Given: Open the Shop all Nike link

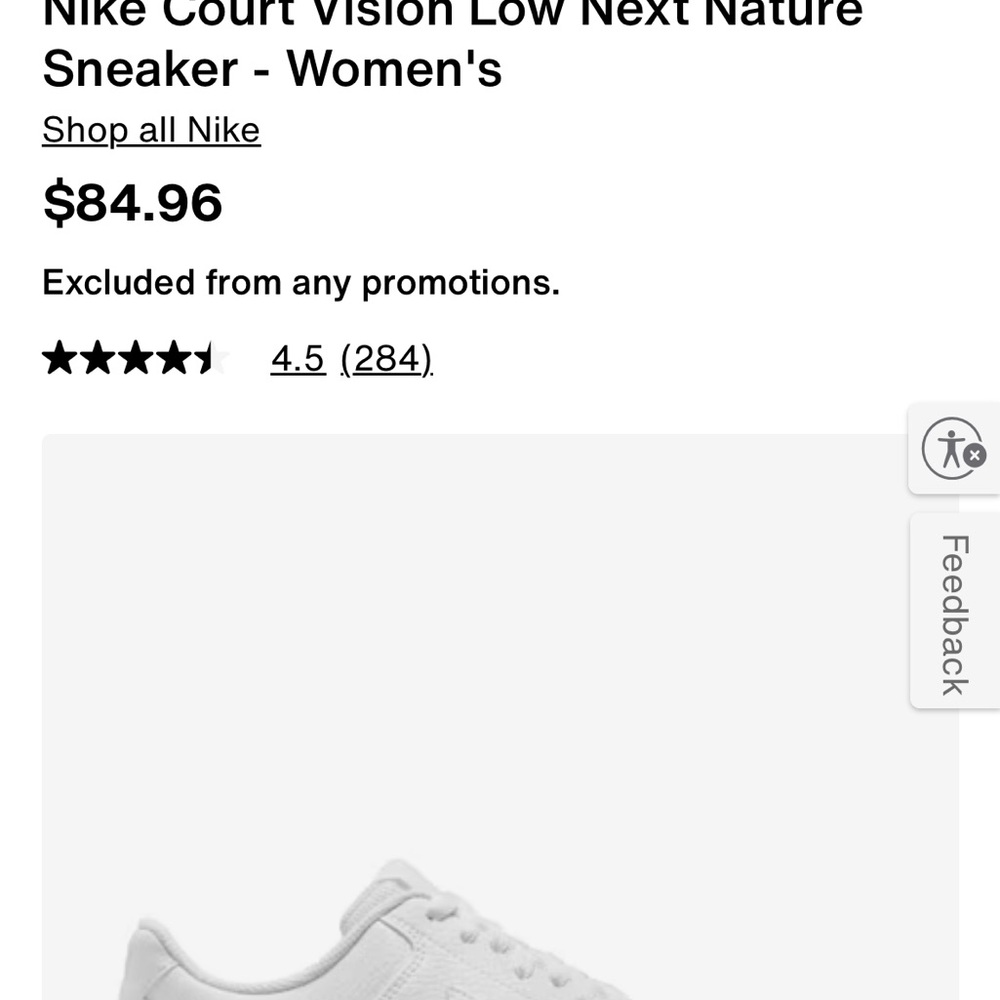Looking at the screenshot, I should pos(149,130).
